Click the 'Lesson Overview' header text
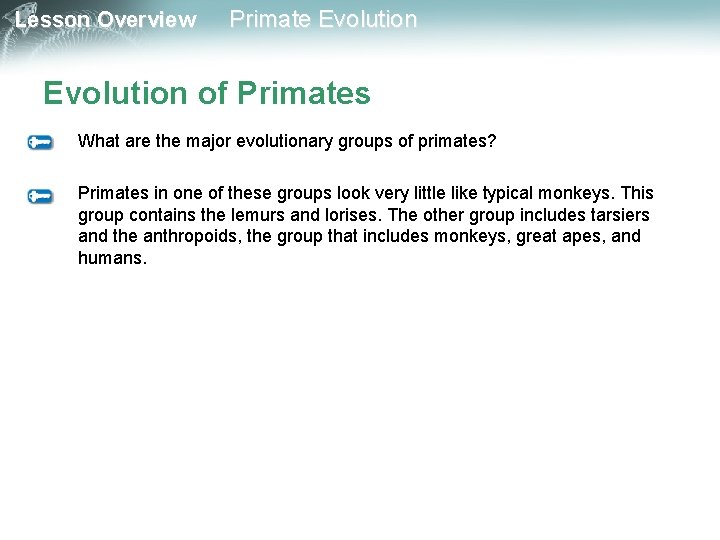 [x=106, y=19]
